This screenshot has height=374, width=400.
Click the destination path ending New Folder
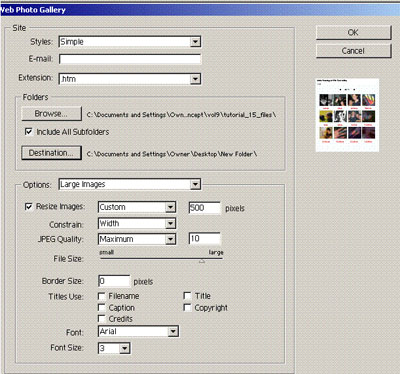point(172,154)
